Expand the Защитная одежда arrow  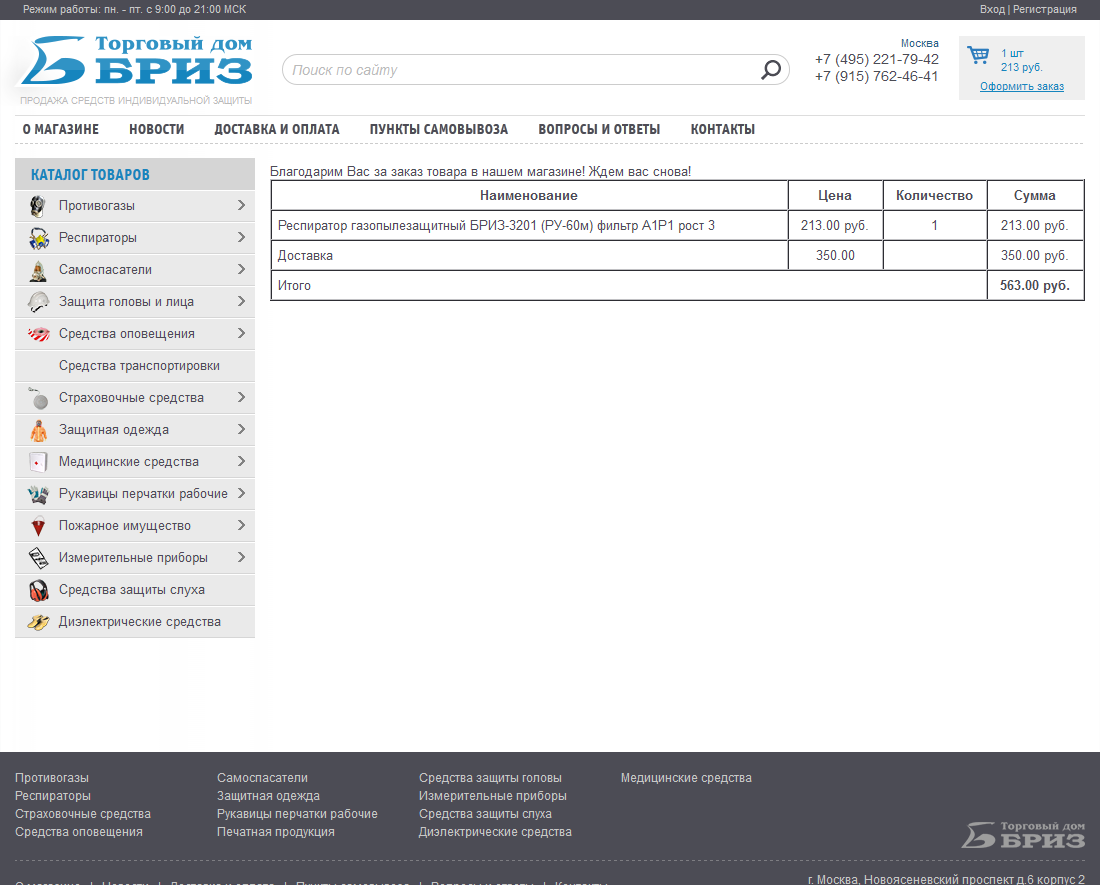[x=241, y=429]
